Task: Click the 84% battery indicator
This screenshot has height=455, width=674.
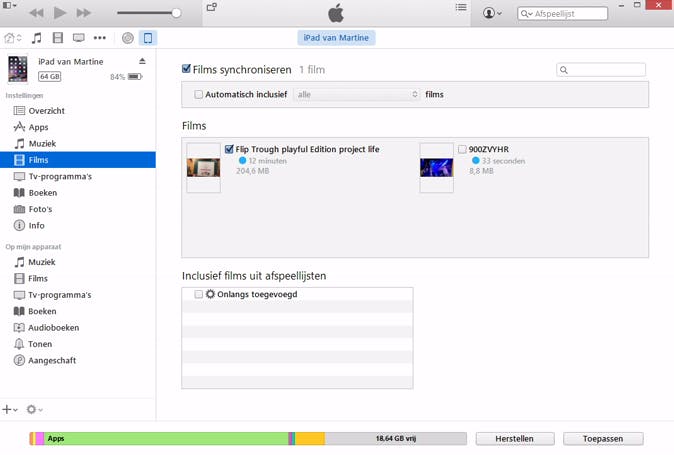Action: pyautogui.click(x=126, y=77)
